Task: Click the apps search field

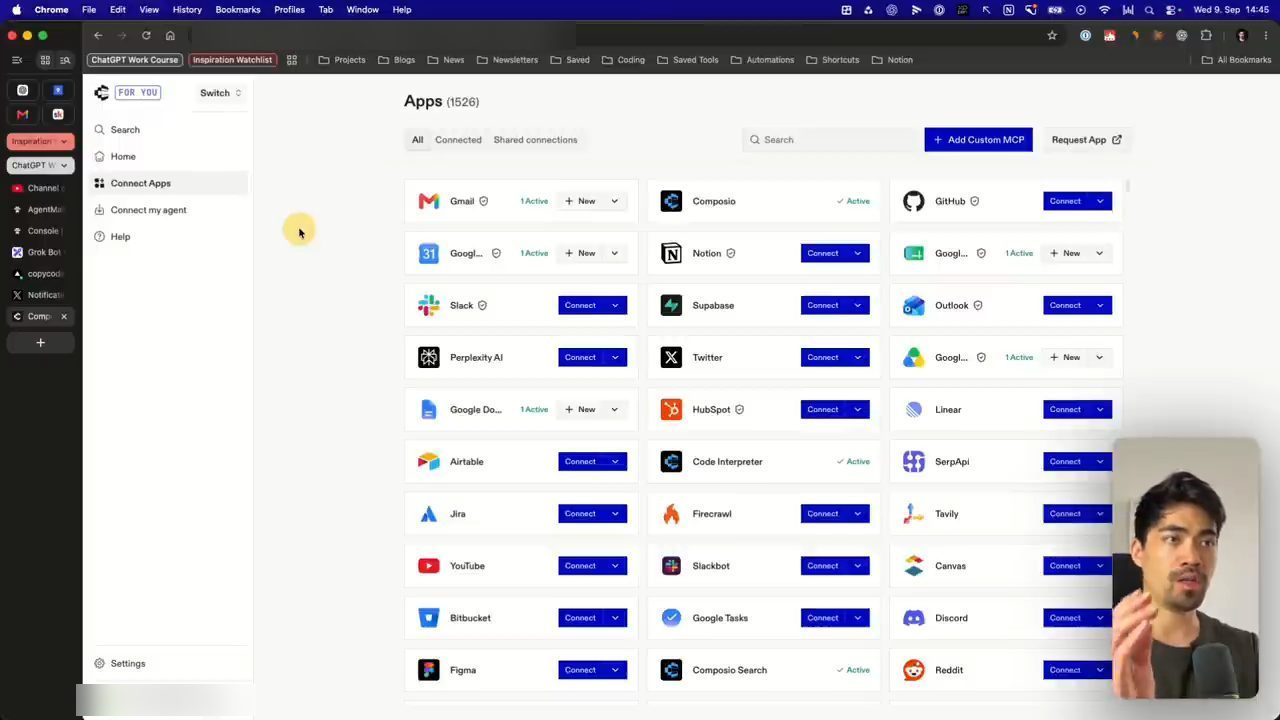Action: (x=829, y=140)
